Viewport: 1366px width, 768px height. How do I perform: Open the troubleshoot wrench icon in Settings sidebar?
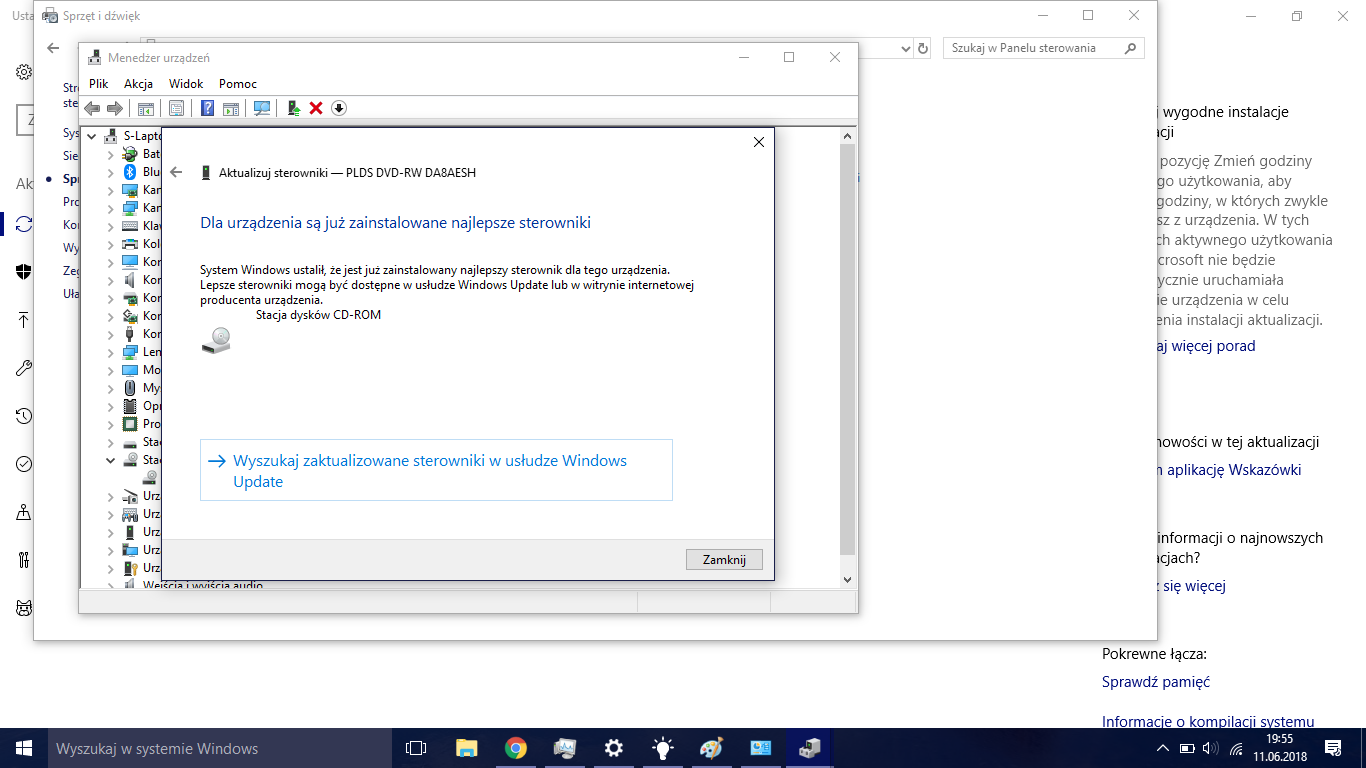tap(24, 368)
